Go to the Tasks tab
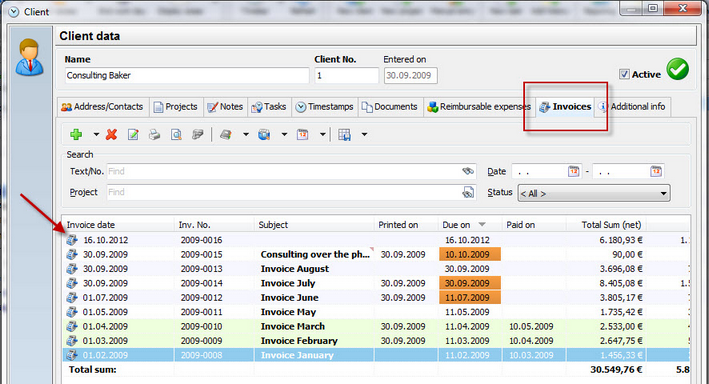The width and height of the screenshot is (709, 384). point(269,107)
